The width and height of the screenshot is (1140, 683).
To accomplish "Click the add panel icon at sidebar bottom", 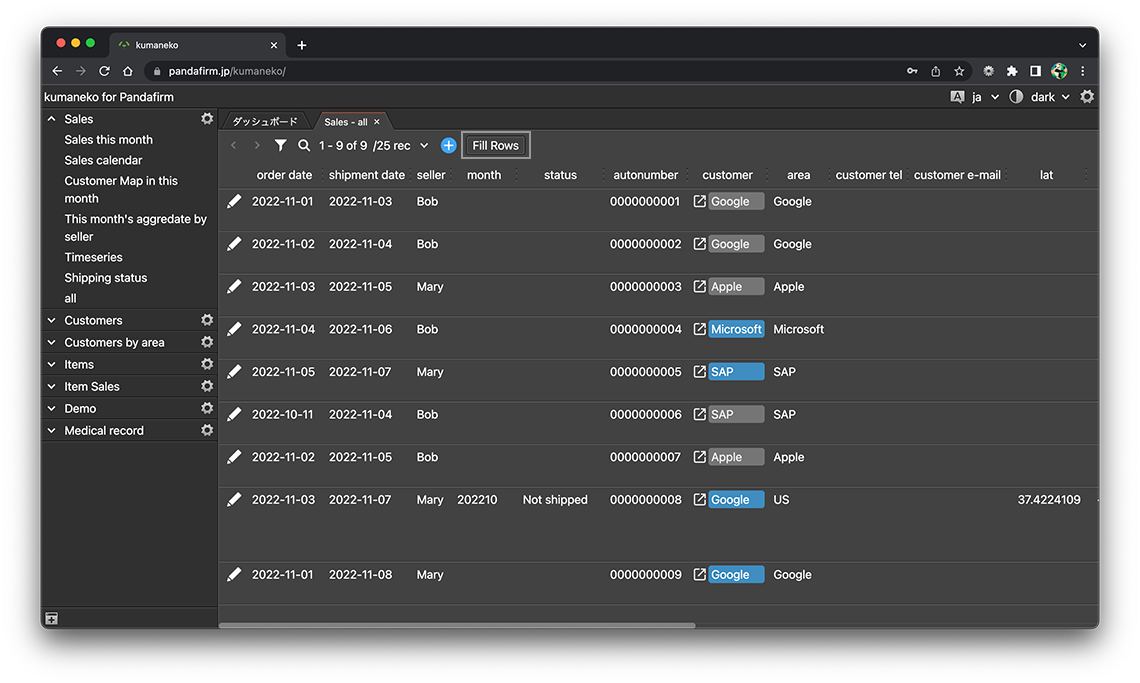I will coord(52,619).
